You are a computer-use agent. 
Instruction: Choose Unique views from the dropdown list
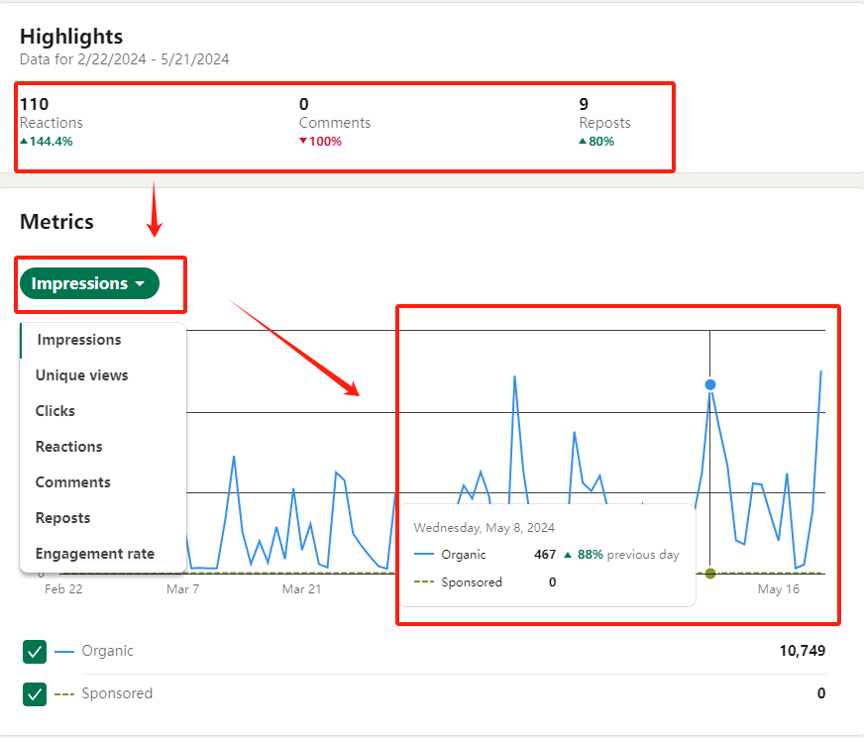point(103,375)
